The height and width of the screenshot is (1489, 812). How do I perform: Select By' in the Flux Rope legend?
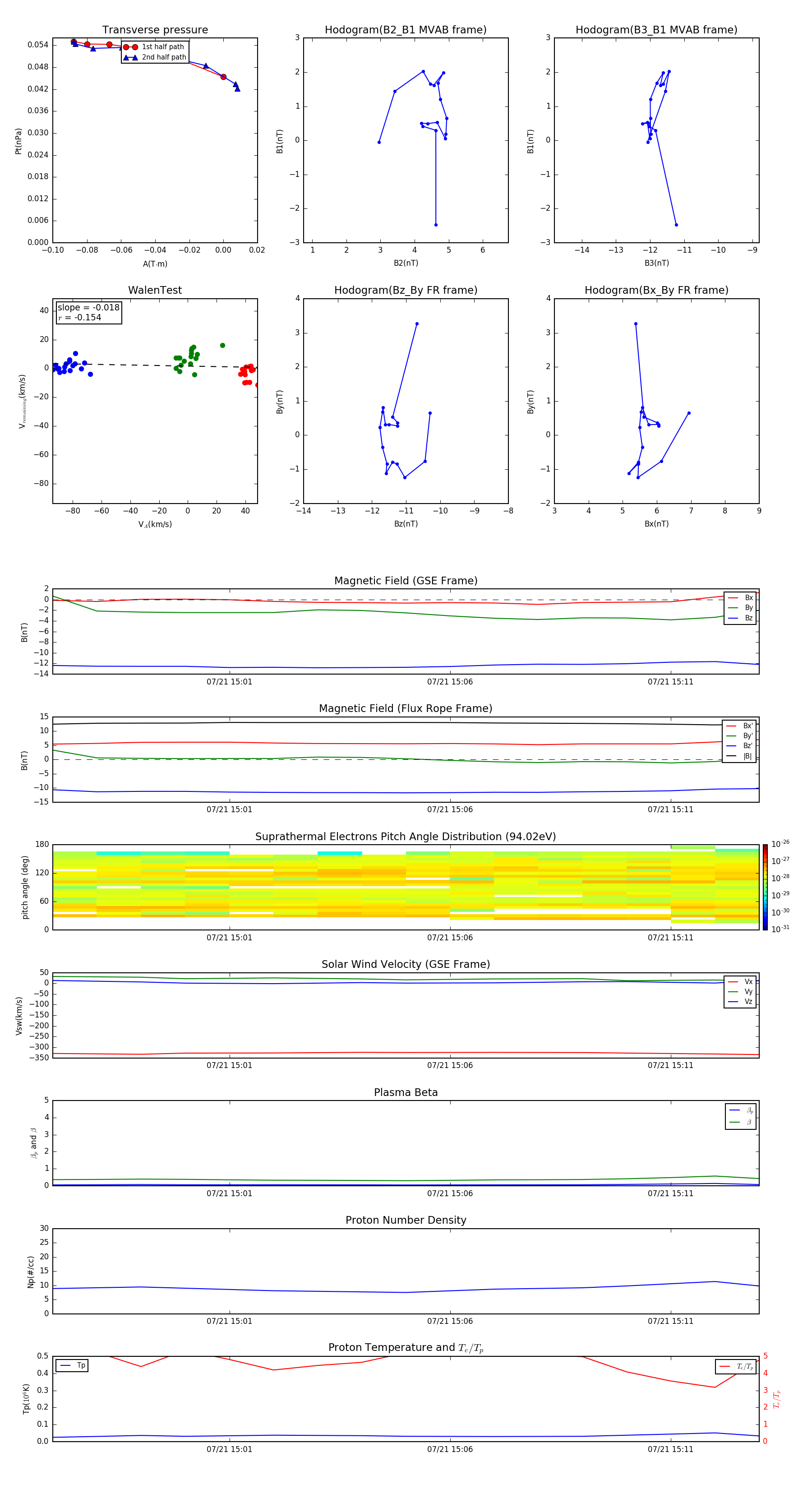(x=740, y=736)
